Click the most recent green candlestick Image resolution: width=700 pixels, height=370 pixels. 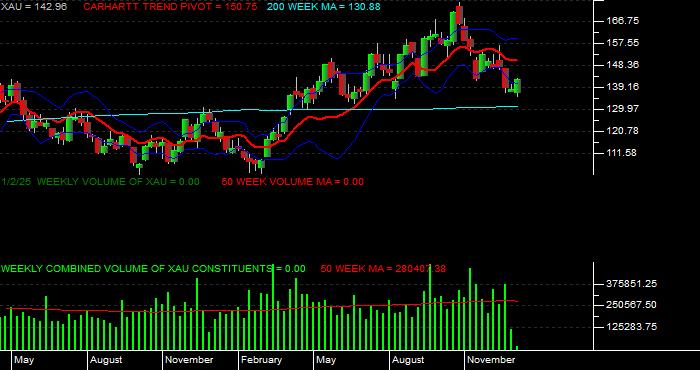[517, 86]
